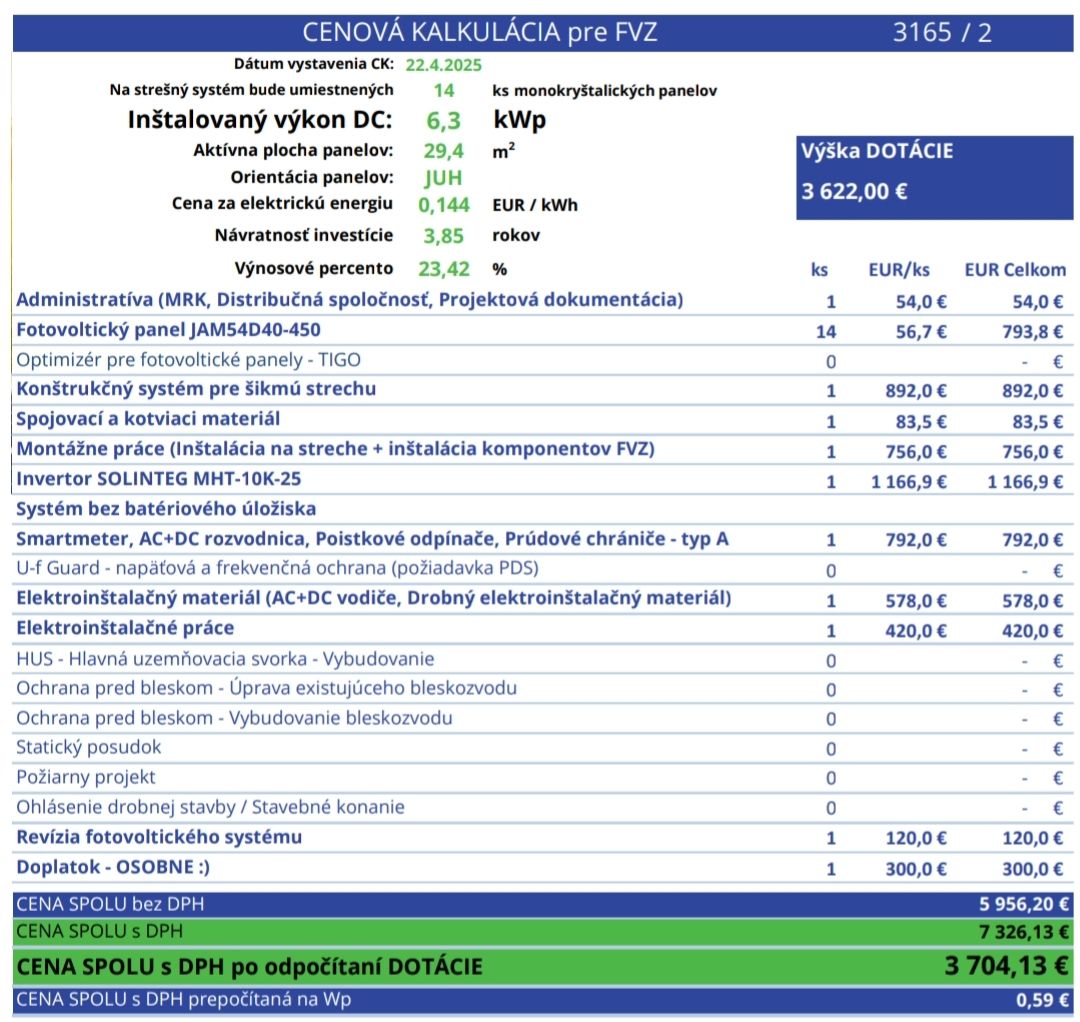Select the return on investment value 3,85

443,236
